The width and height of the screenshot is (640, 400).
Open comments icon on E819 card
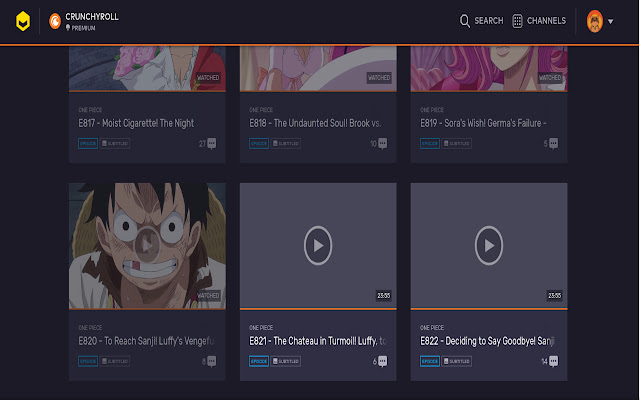(553, 144)
